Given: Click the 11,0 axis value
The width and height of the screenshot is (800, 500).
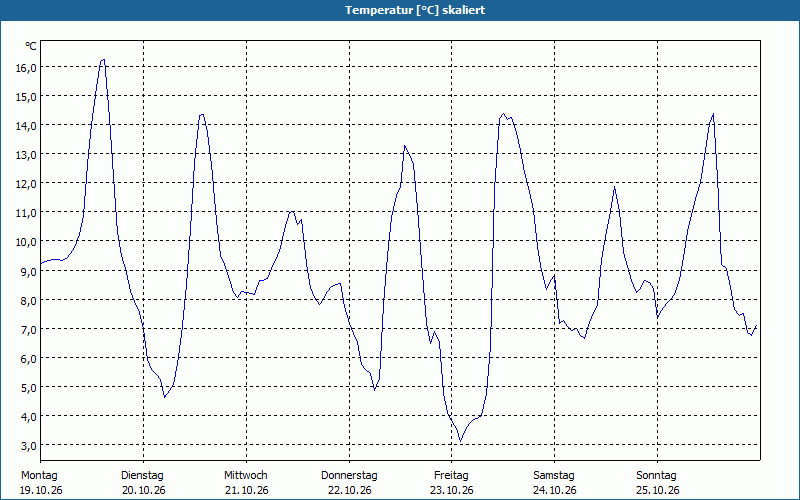Looking at the screenshot, I should tap(26, 213).
